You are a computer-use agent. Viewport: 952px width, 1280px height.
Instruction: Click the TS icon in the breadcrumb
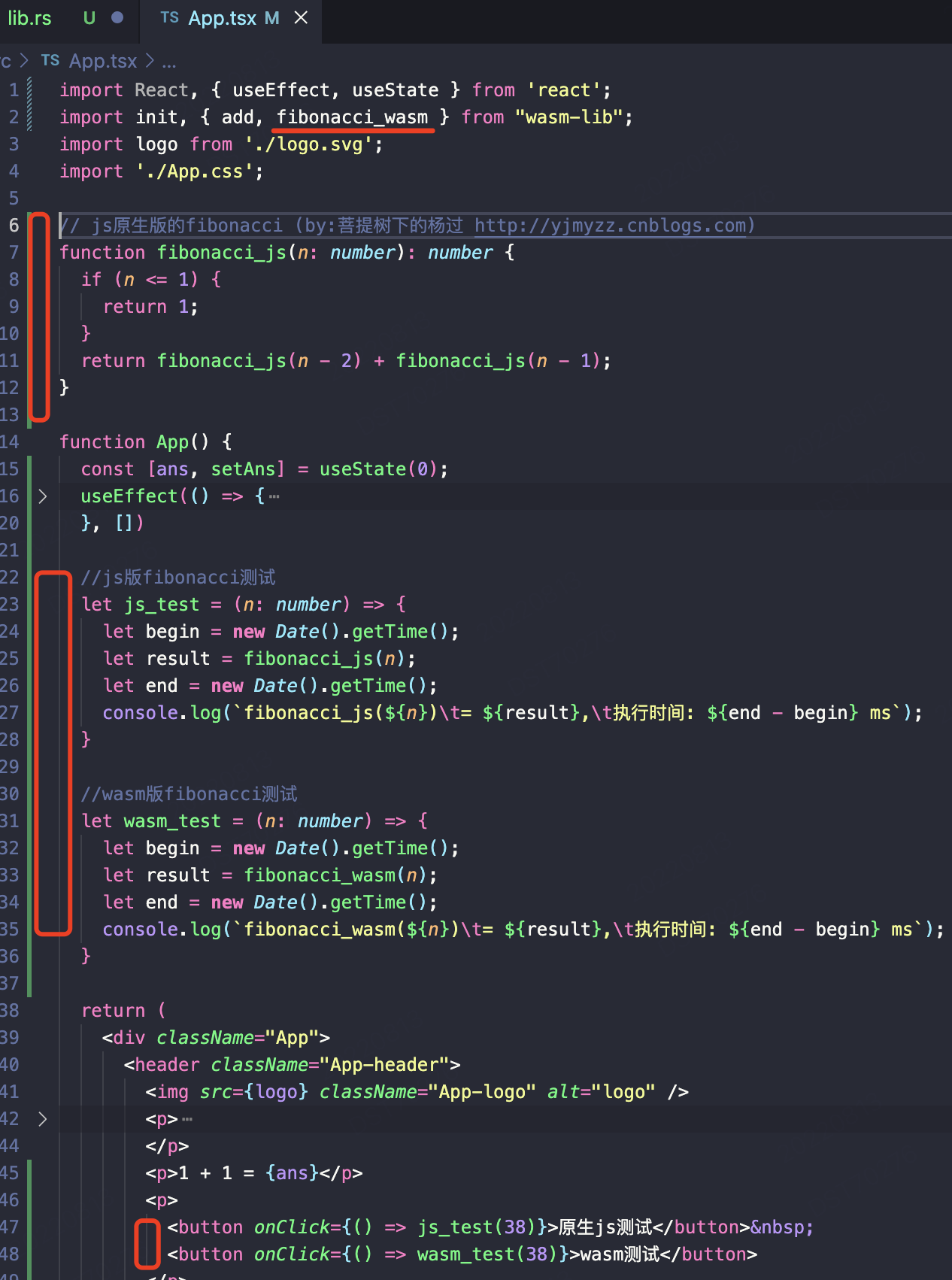coord(50,61)
